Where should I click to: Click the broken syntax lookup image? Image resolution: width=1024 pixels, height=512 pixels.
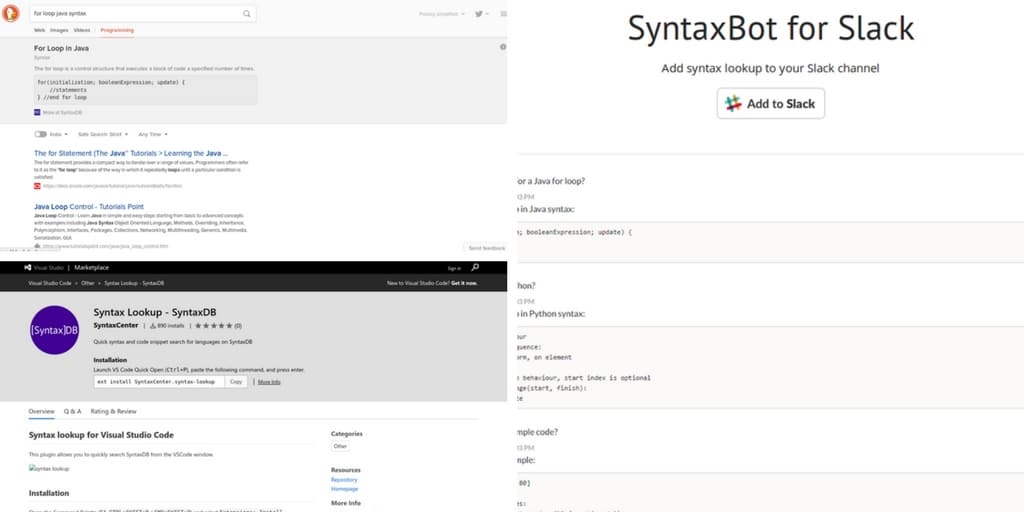tap(49, 468)
